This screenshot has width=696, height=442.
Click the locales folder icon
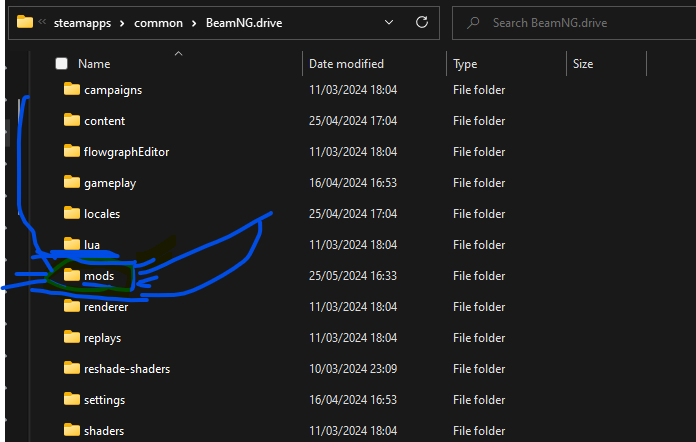[71, 213]
